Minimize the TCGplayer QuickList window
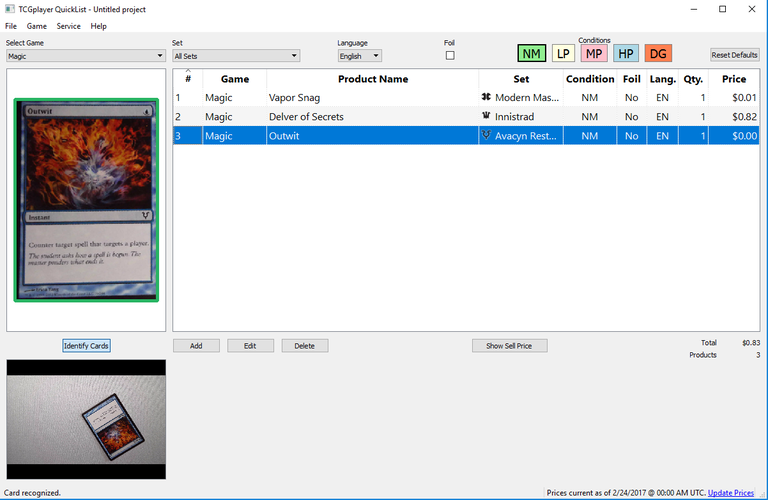The width and height of the screenshot is (768, 500). 694,9
